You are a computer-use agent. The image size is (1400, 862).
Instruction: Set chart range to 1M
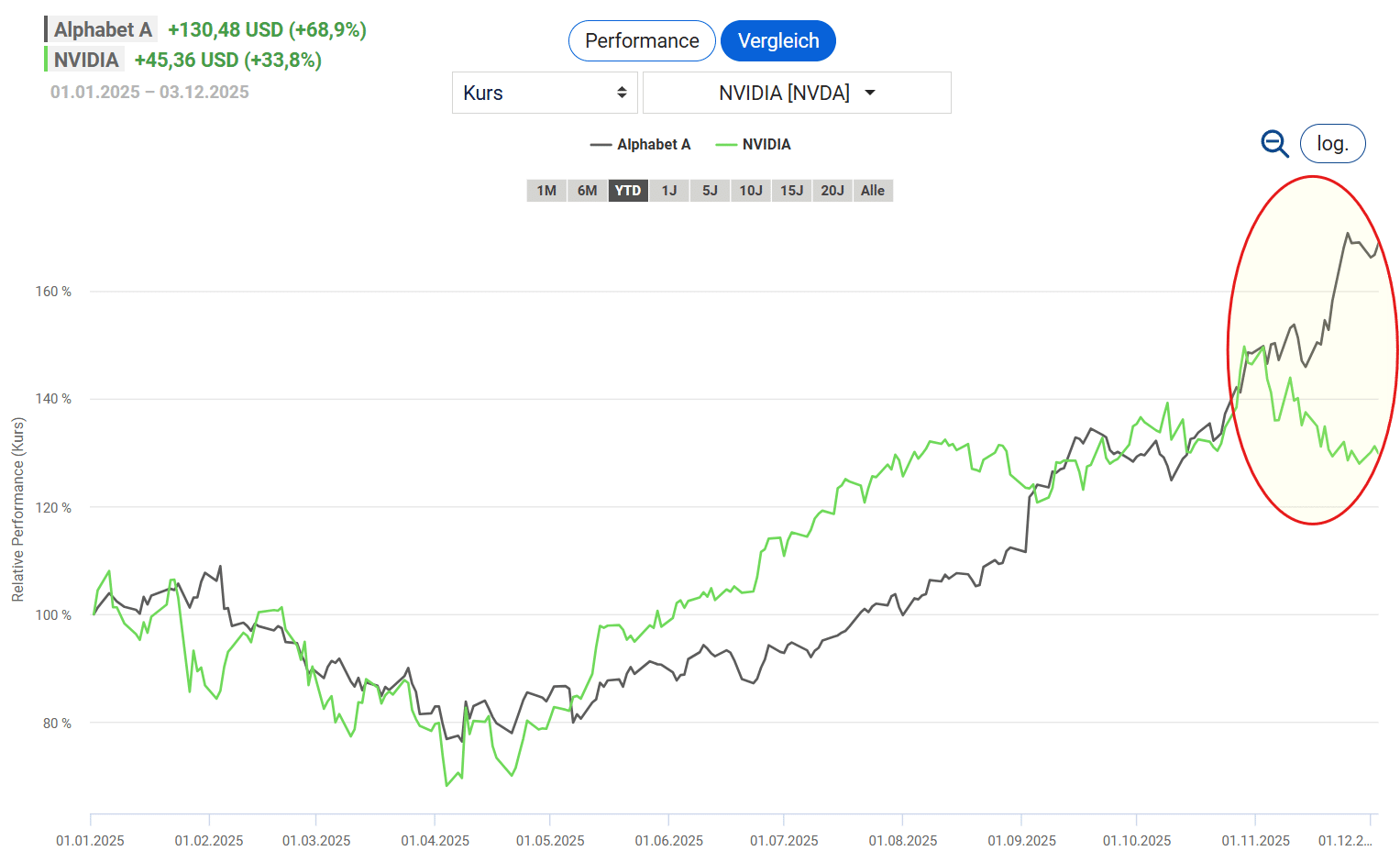point(546,191)
